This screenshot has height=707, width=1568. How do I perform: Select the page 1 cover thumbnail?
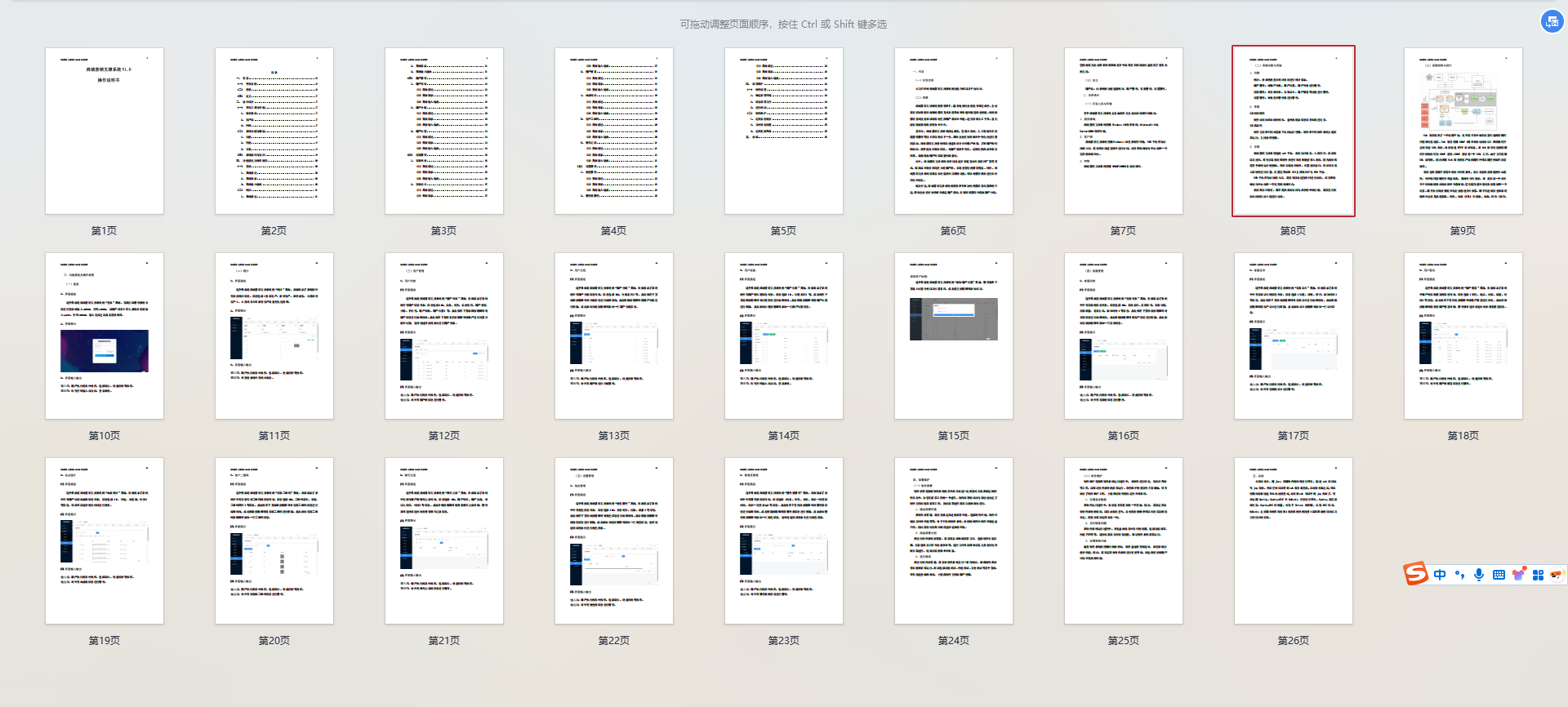click(105, 131)
